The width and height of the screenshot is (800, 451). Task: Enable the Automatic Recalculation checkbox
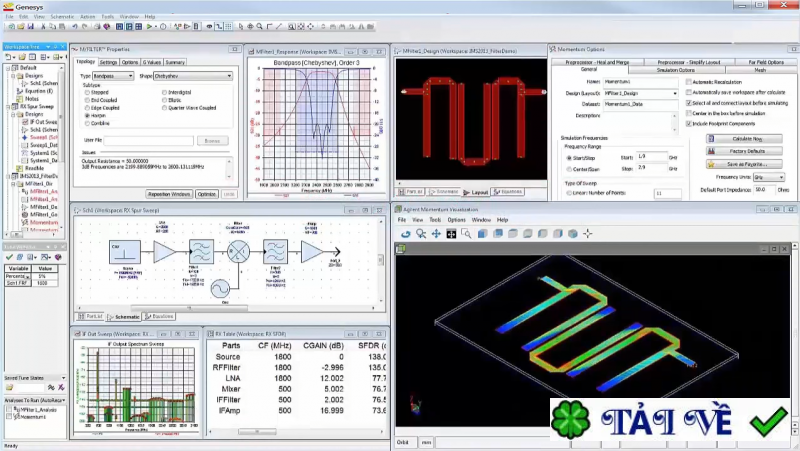click(688, 82)
